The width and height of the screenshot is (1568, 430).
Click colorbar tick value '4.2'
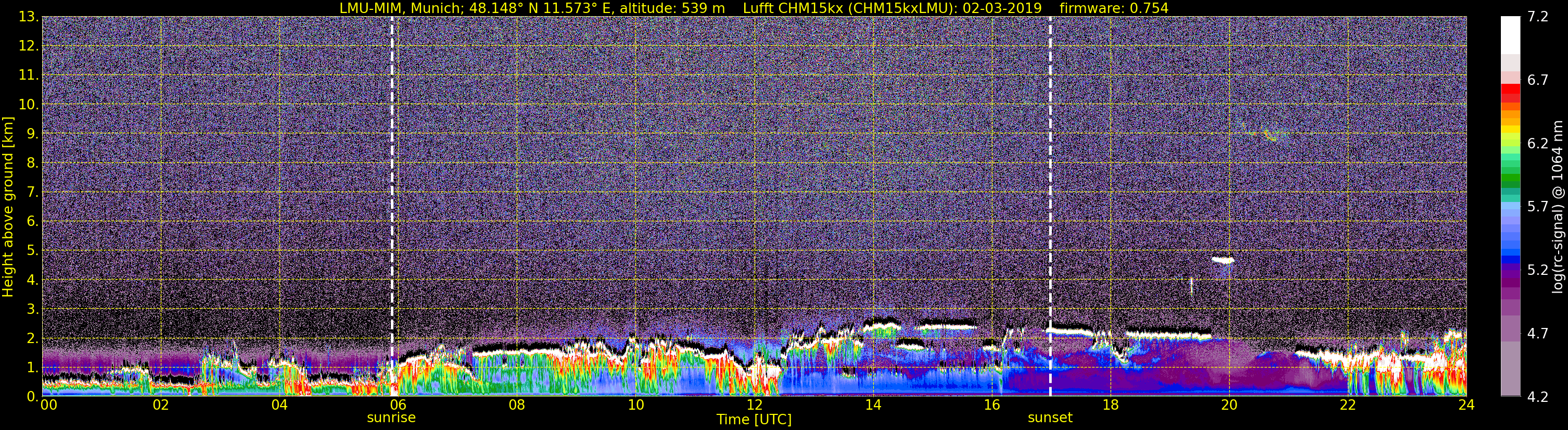click(1538, 397)
